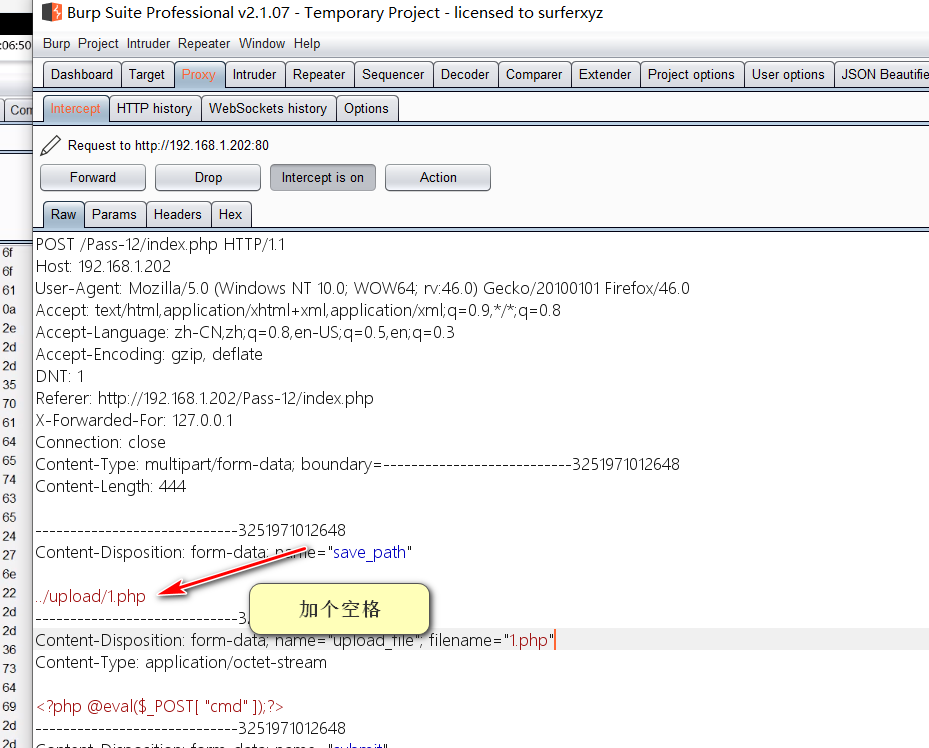This screenshot has height=748, width=929.
Task: Open the User options tab
Action: click(x=788, y=75)
